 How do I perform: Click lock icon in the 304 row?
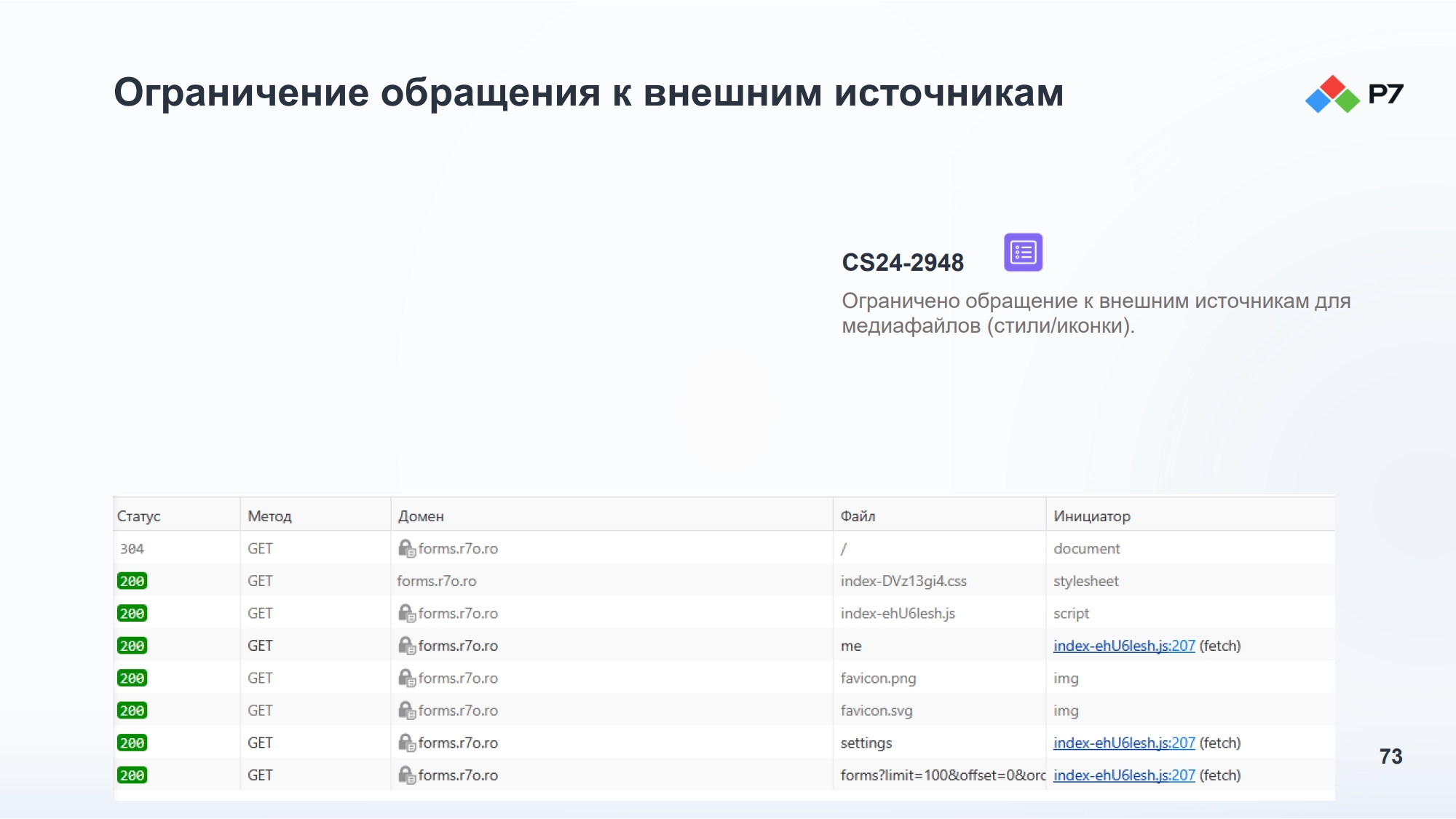click(406, 548)
